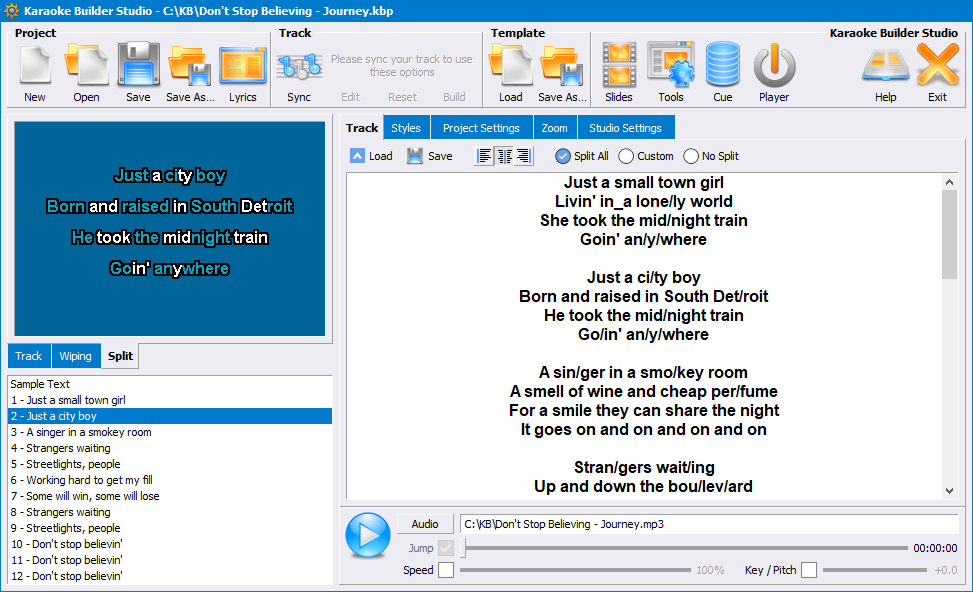Image resolution: width=973 pixels, height=592 pixels.
Task: Load a template
Action: click(x=511, y=73)
